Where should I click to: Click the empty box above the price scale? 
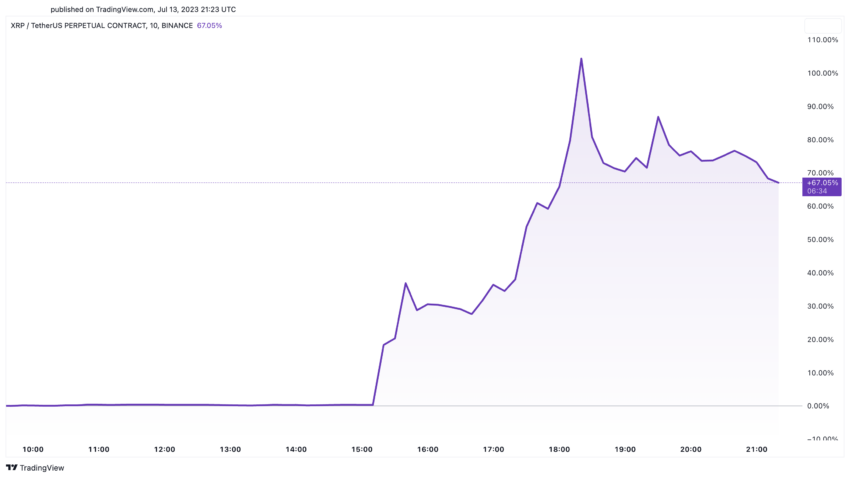pos(822,25)
